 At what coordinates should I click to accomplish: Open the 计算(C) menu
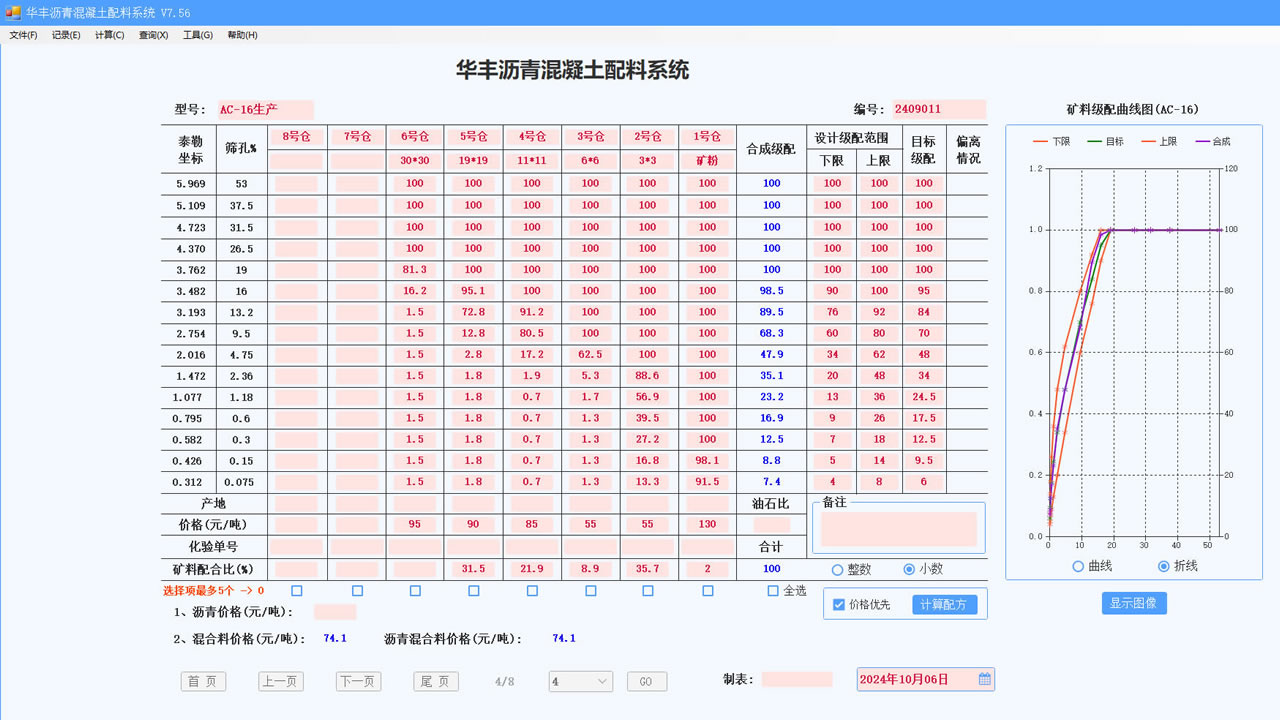pos(108,33)
